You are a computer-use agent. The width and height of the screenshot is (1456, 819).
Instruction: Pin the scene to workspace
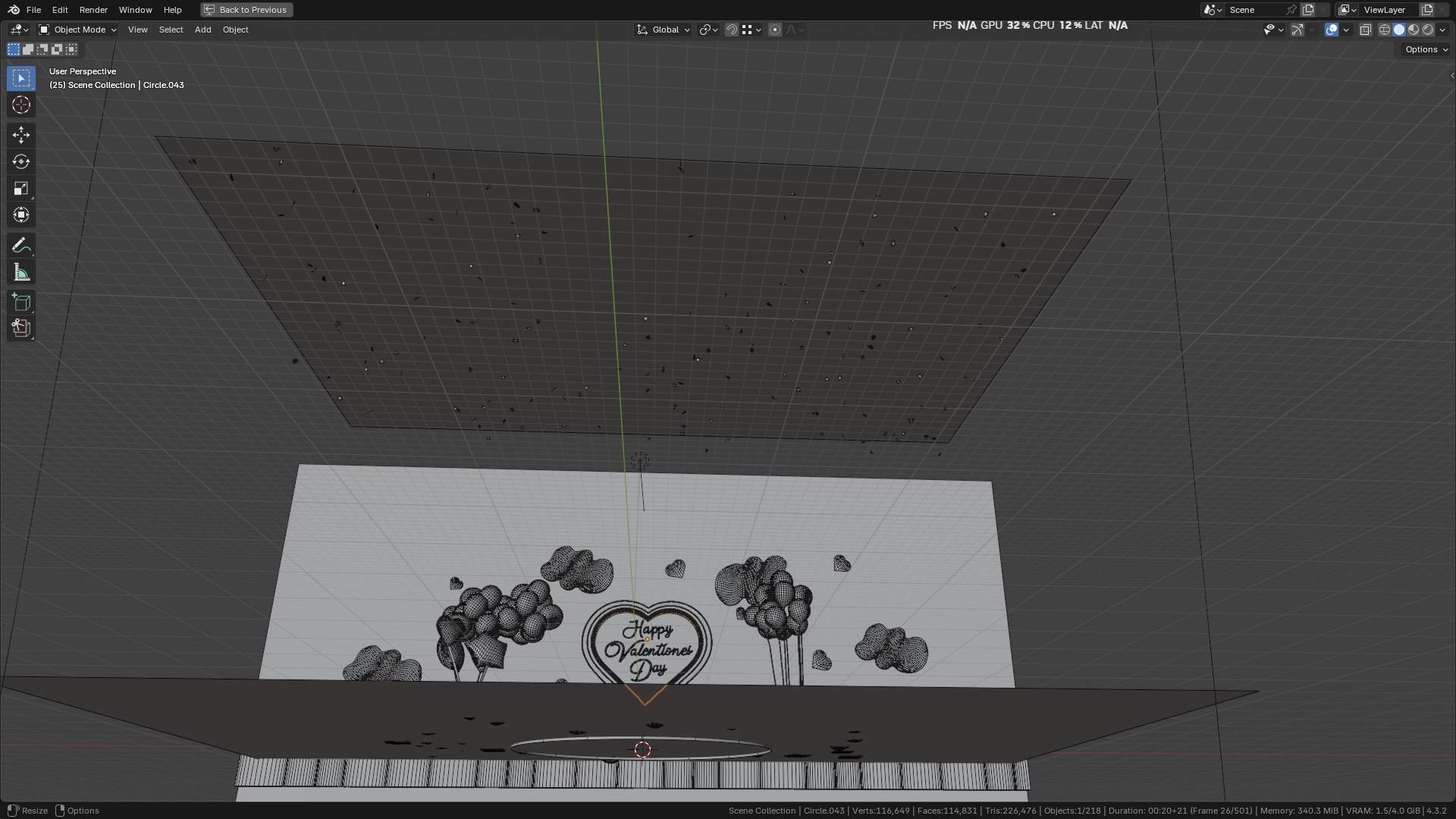point(1292,10)
